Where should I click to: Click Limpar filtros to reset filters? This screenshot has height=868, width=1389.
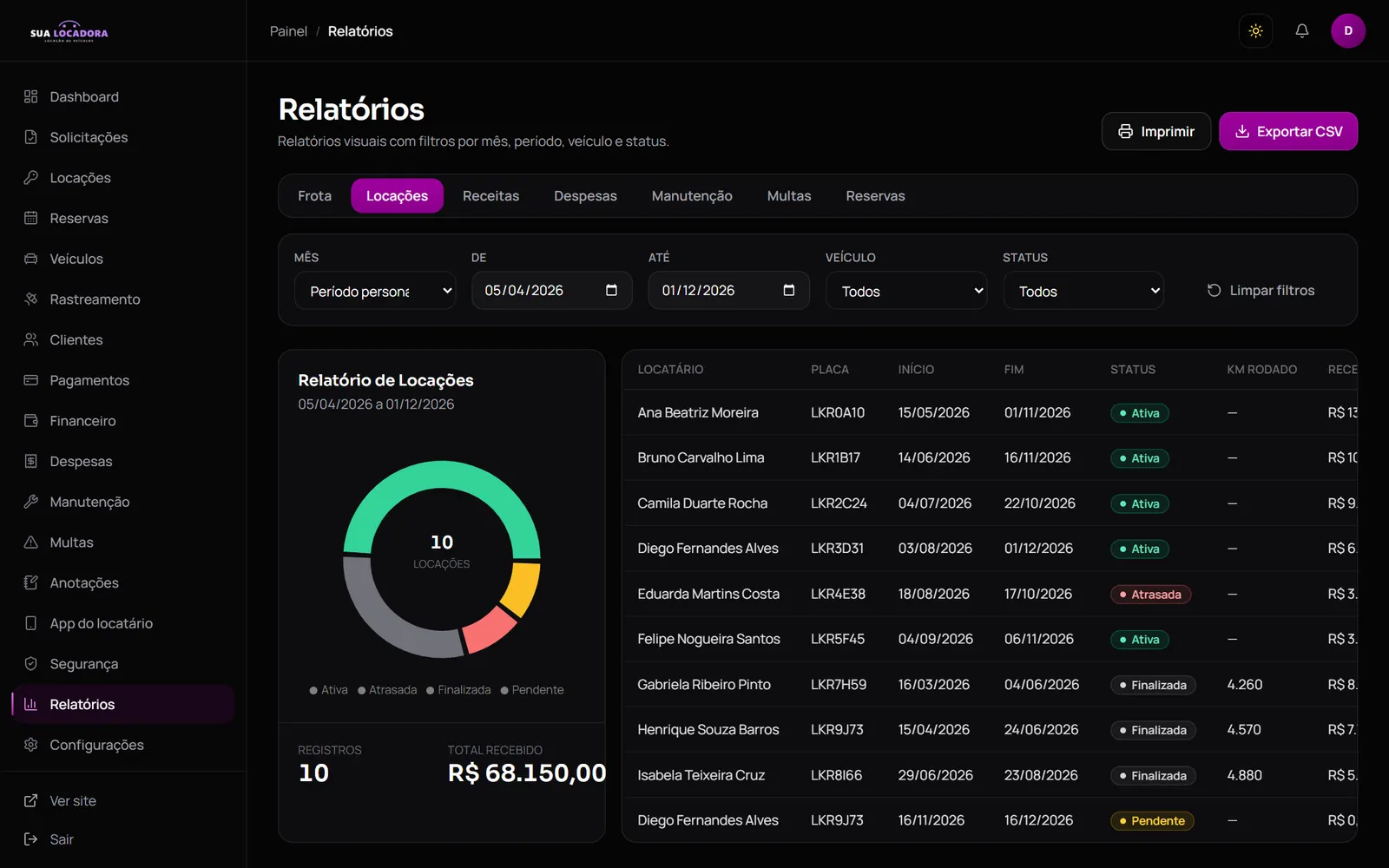point(1261,291)
